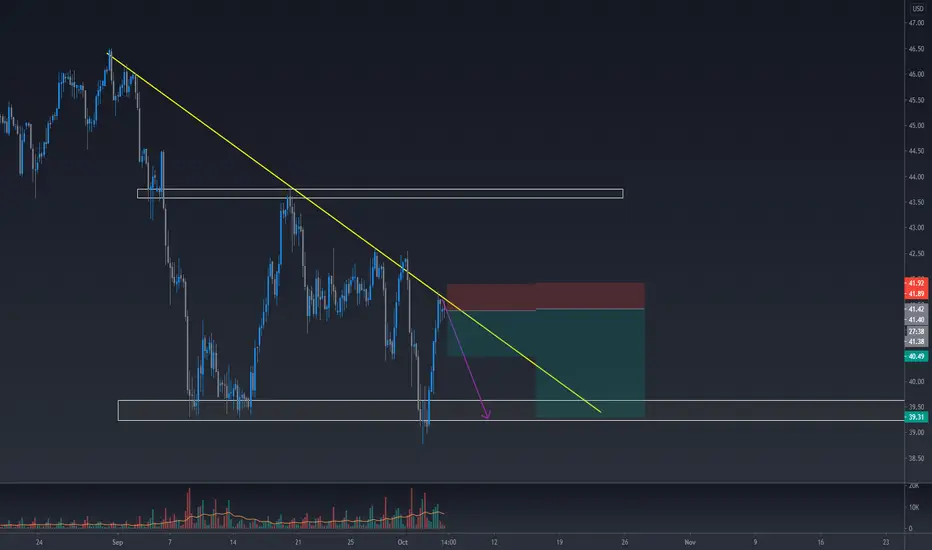Click the 43.00 price axis label
Viewport: 932px width, 550px height.
click(916, 228)
